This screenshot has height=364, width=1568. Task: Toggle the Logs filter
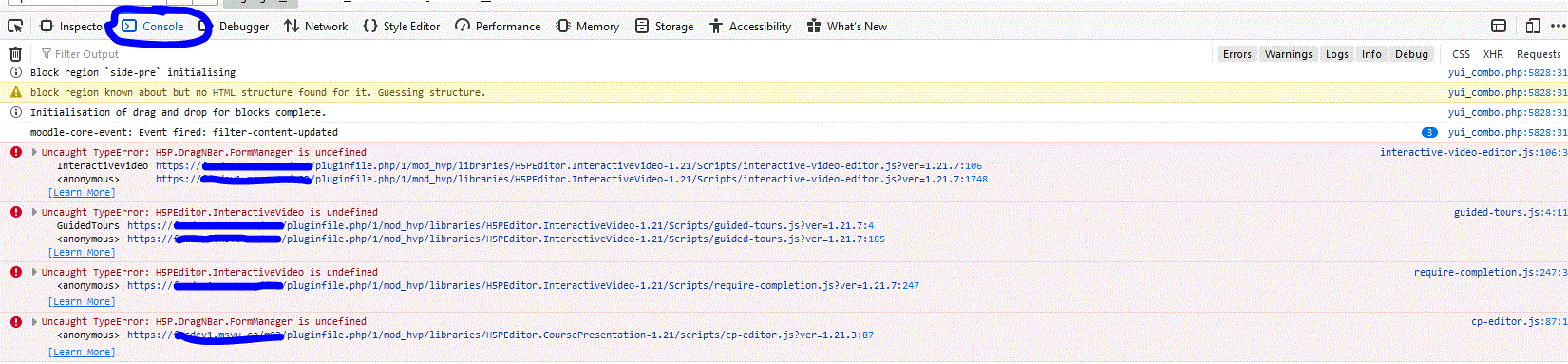[x=1337, y=54]
